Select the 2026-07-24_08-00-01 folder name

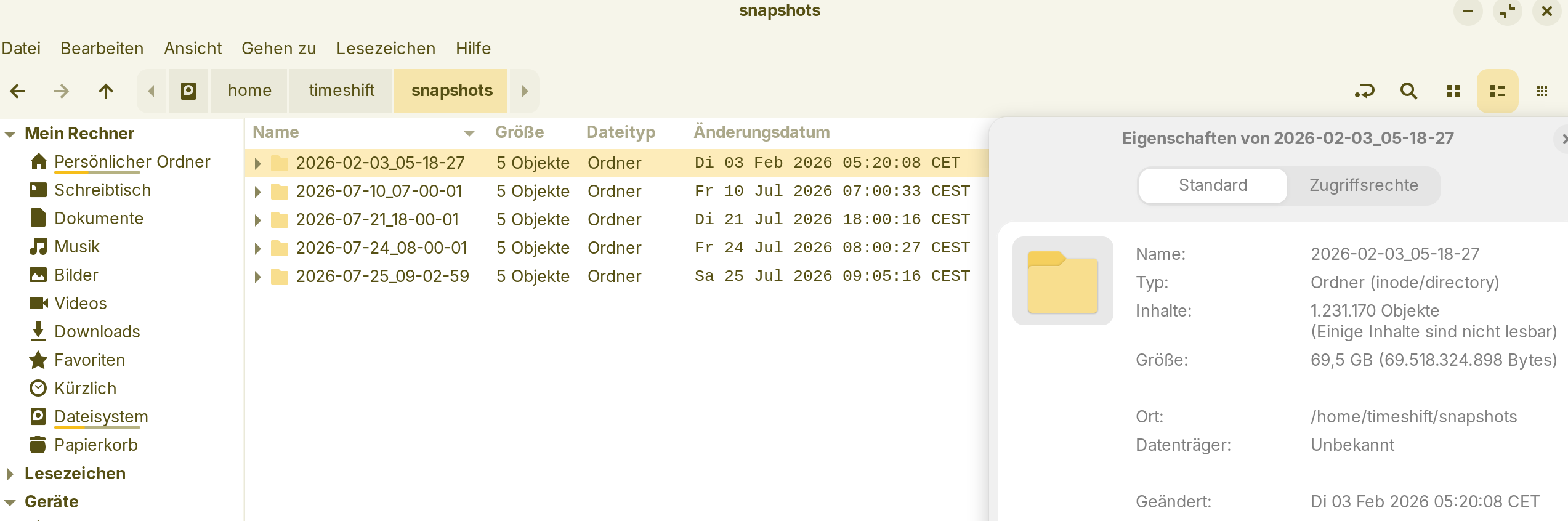(381, 248)
